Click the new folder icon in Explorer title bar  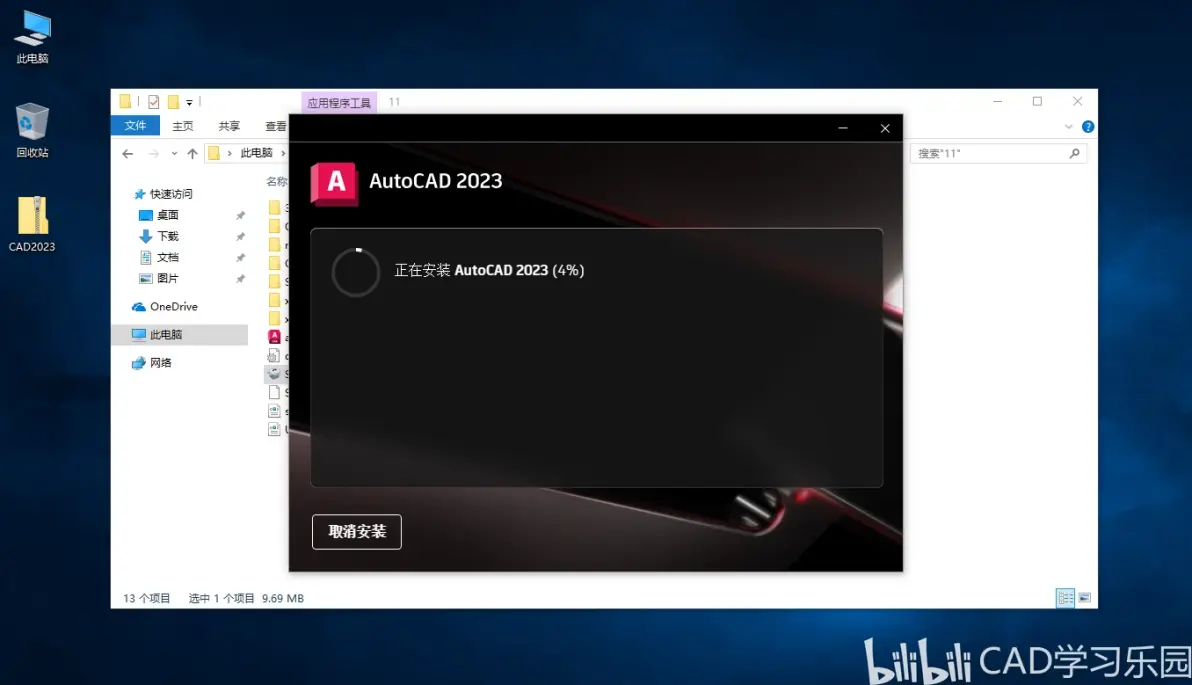173,102
